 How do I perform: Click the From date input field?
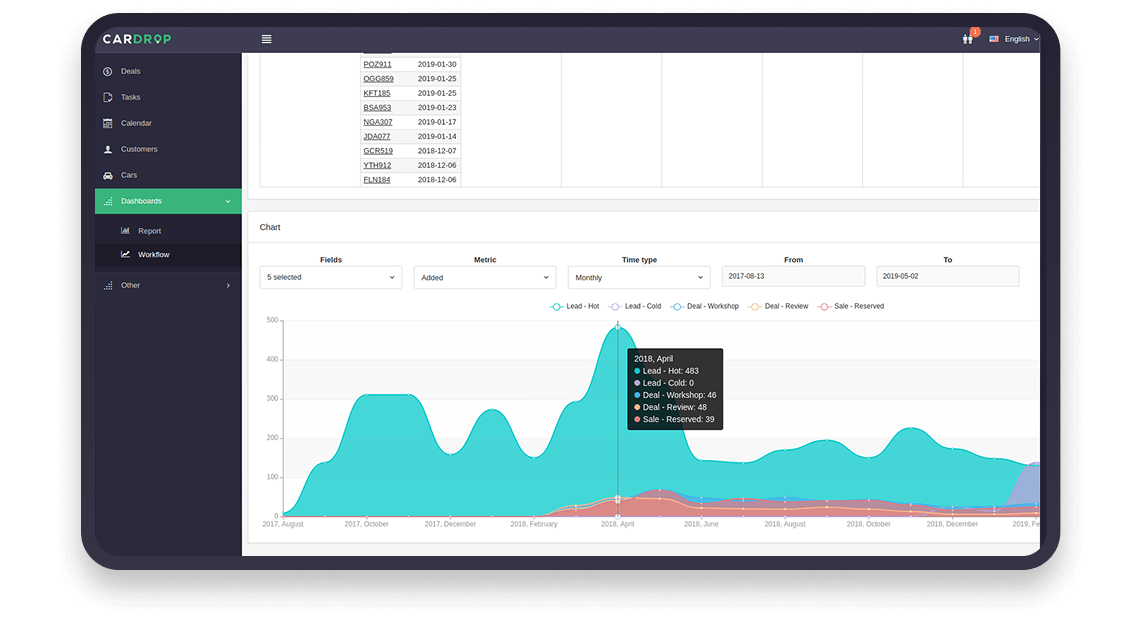pyautogui.click(x=793, y=276)
